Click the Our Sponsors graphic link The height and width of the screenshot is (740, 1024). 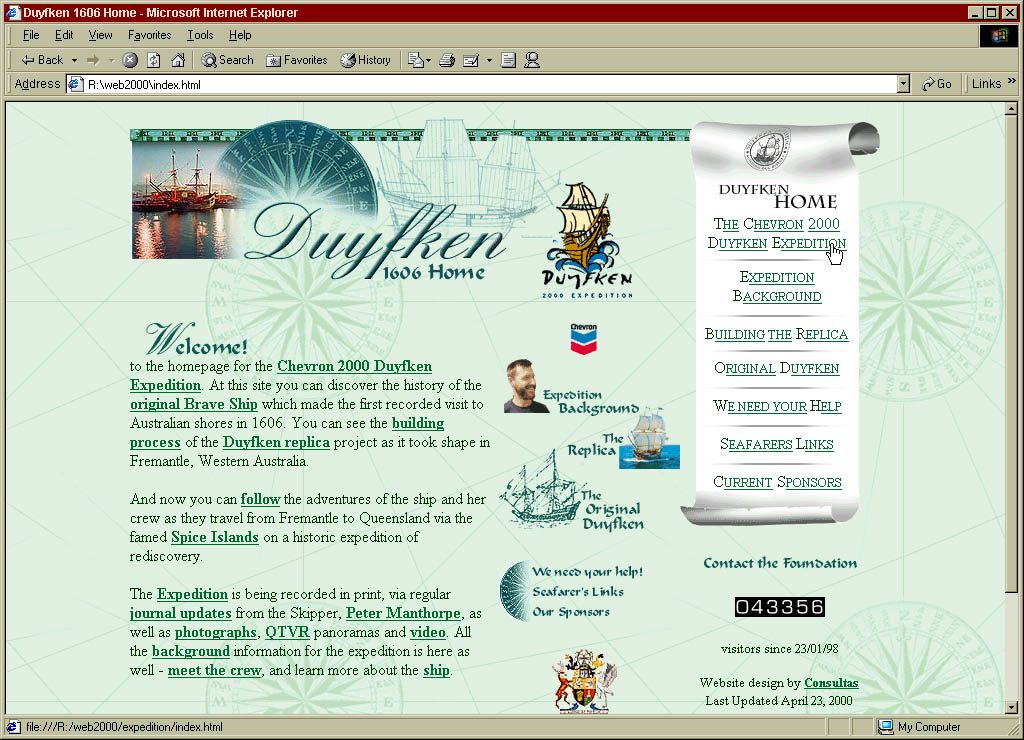571,612
